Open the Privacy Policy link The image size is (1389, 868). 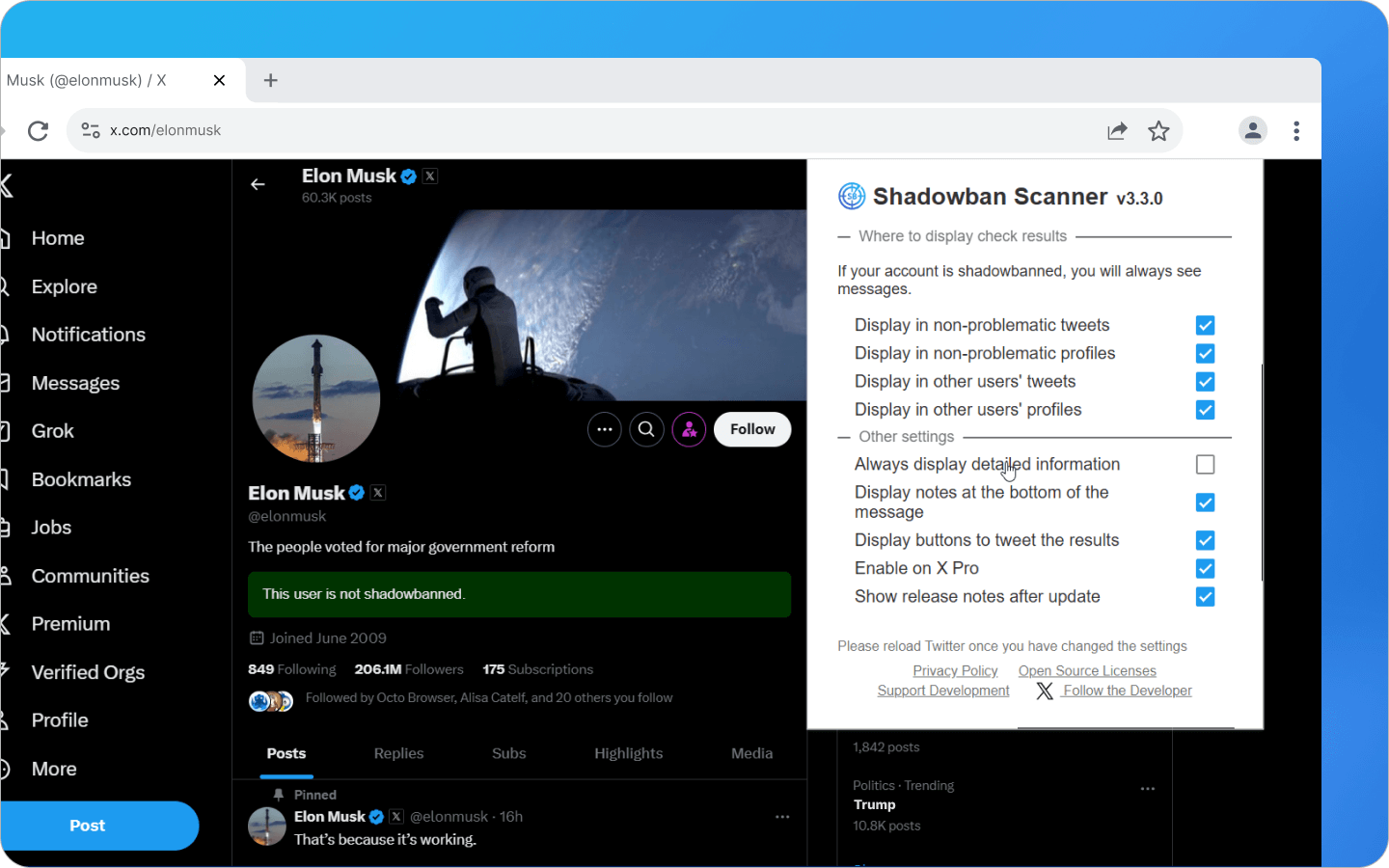955,670
